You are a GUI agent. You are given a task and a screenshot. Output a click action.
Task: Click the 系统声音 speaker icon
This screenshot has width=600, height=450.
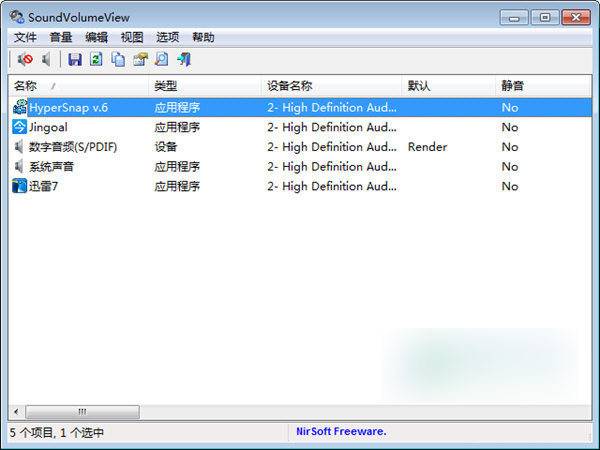coord(19,166)
